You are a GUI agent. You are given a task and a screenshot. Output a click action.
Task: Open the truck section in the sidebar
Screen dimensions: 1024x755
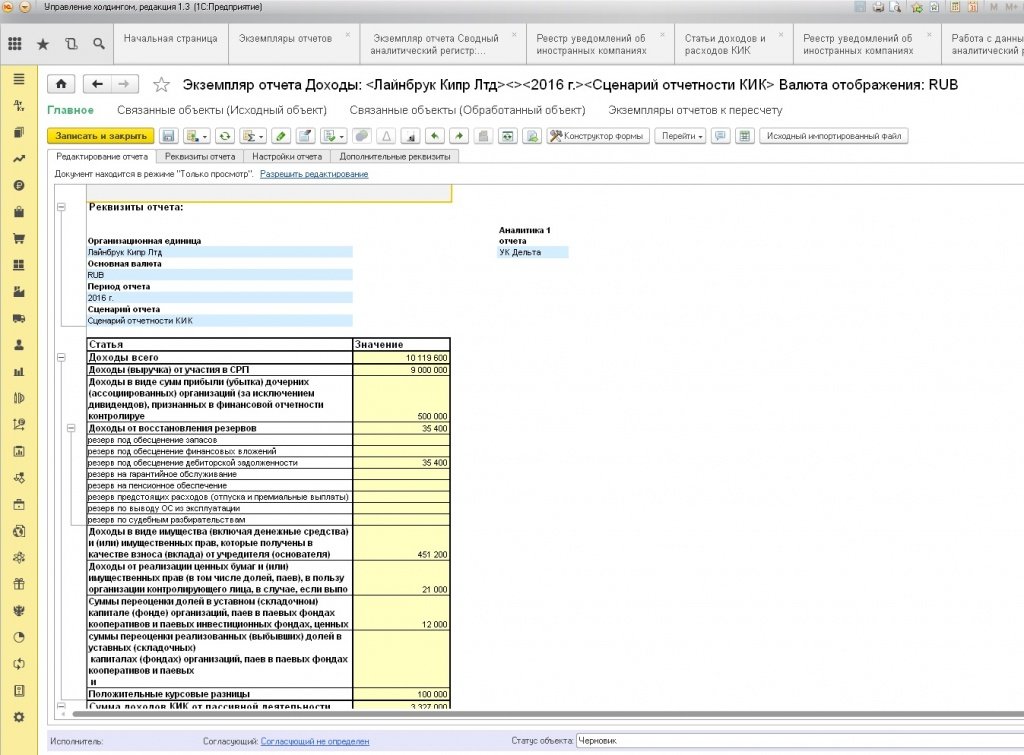[19, 318]
